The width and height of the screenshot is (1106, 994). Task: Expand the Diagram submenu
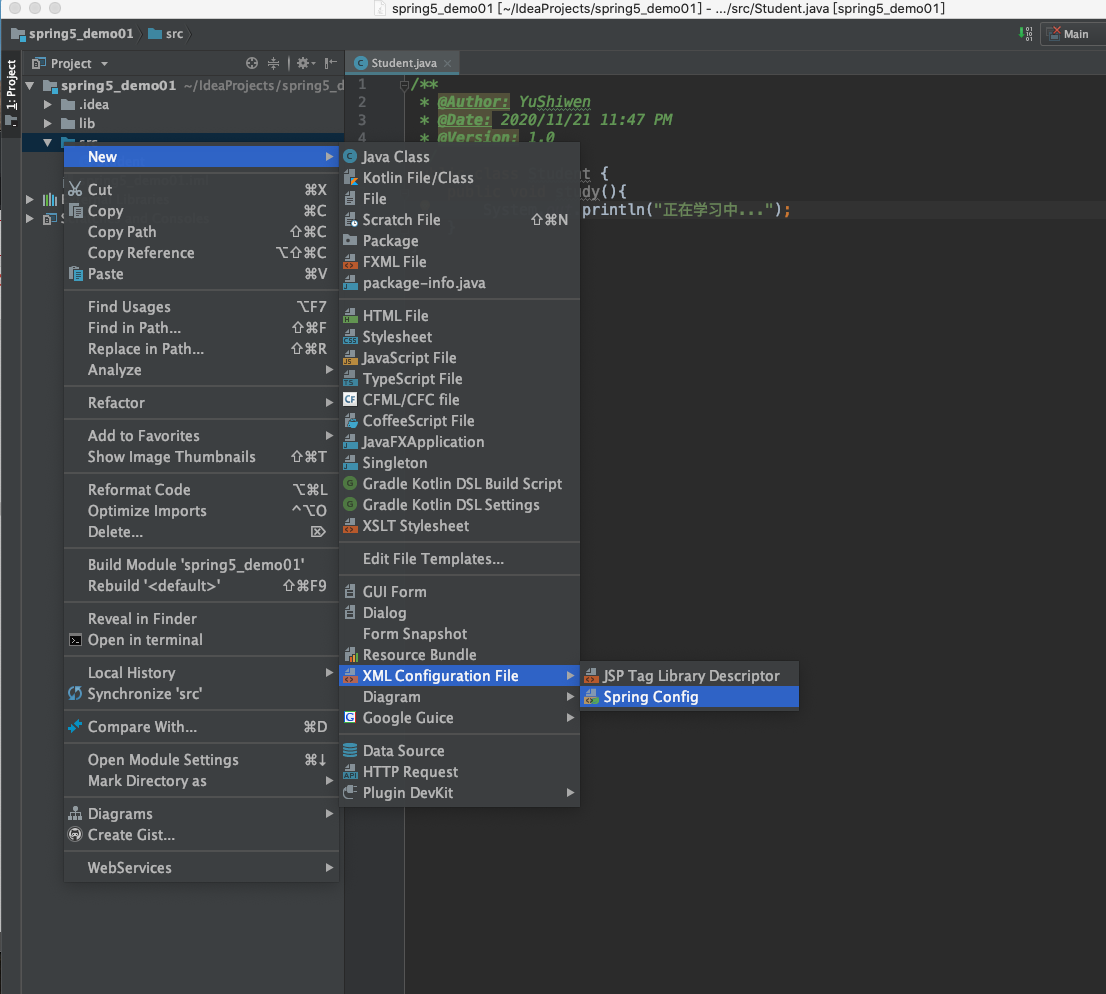coord(459,697)
